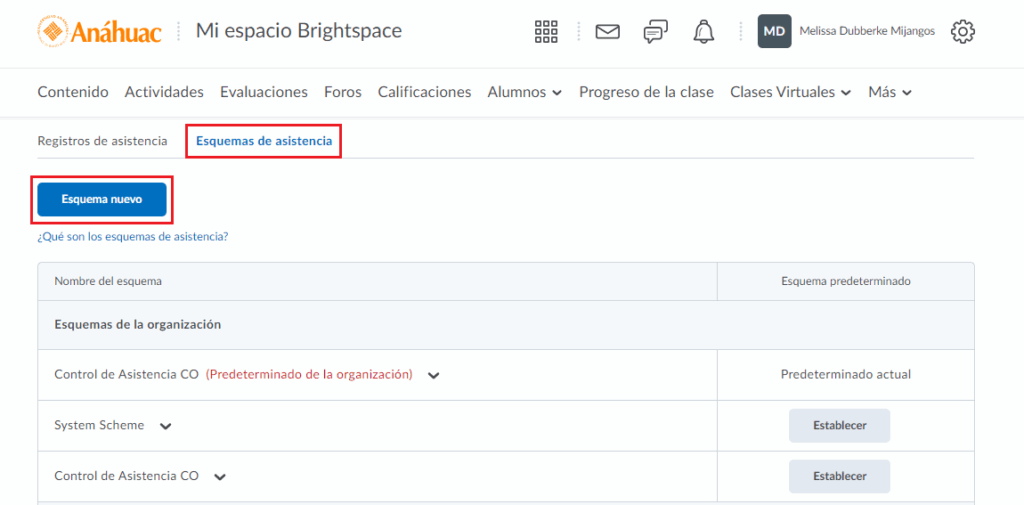Image resolution: width=1024 pixels, height=505 pixels.
Task: Open the ¿Qué son los esquemas de asistencia? link
Action: click(133, 237)
